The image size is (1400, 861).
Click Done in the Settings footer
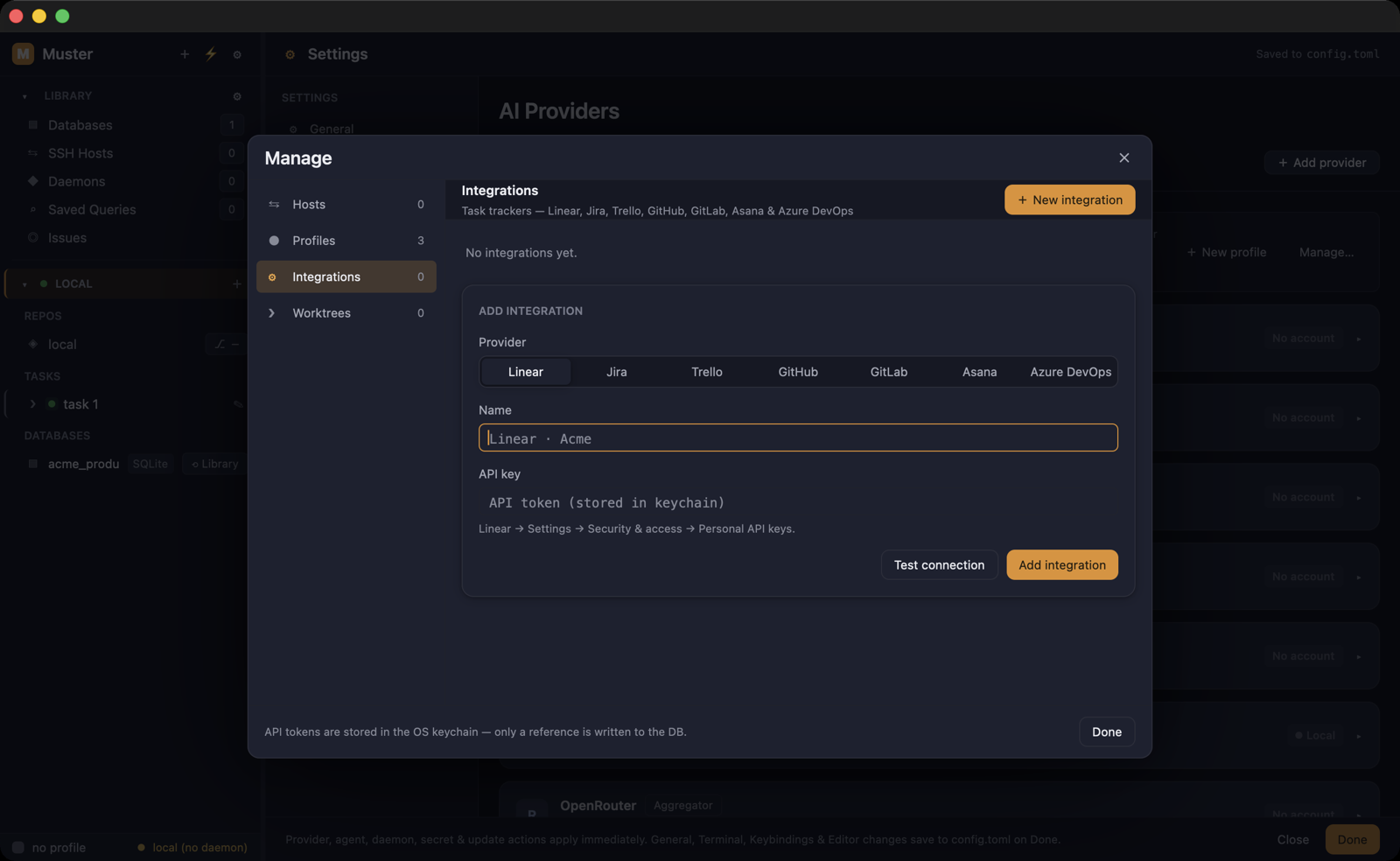tap(1352, 839)
